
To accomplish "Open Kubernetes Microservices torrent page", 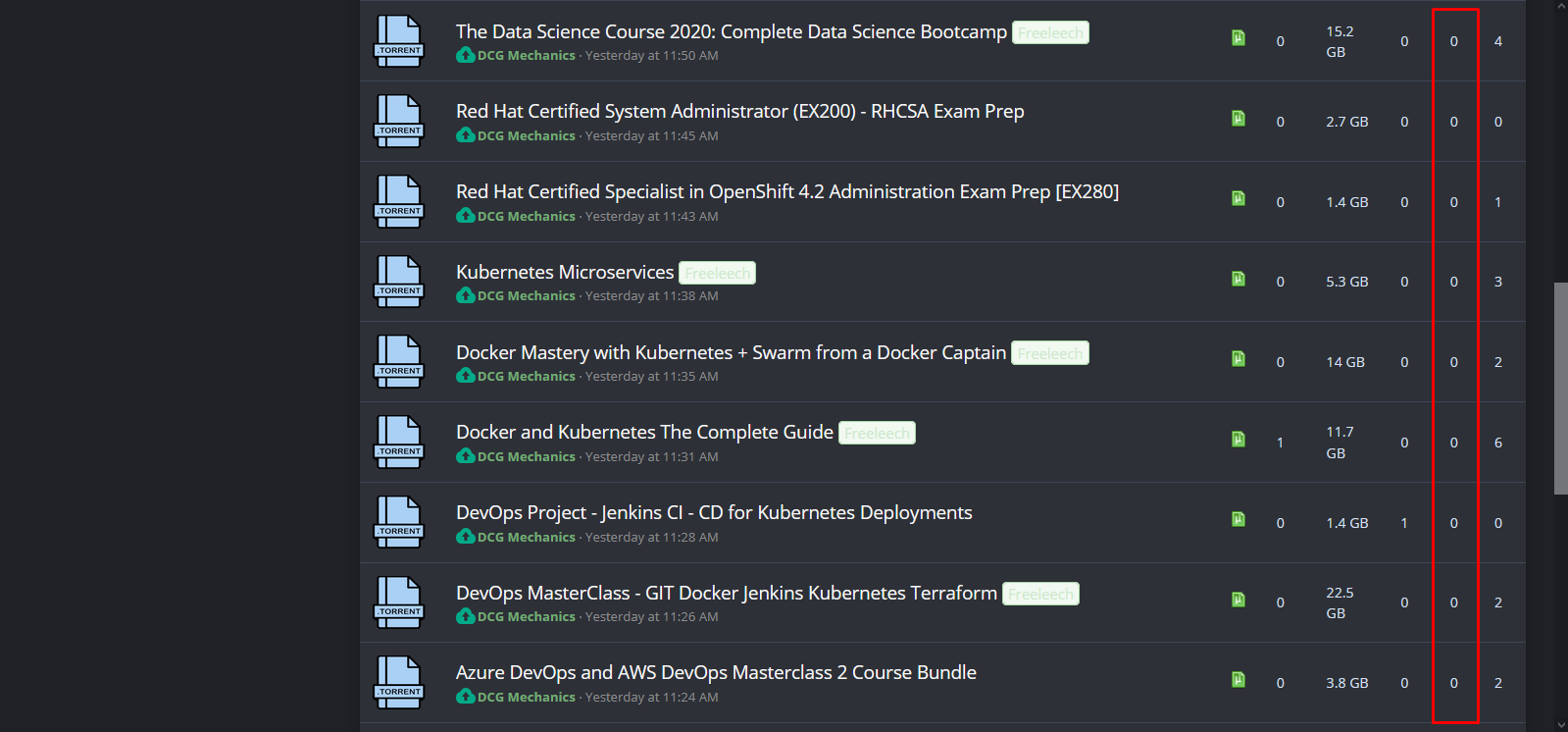I will pyautogui.click(x=565, y=272).
